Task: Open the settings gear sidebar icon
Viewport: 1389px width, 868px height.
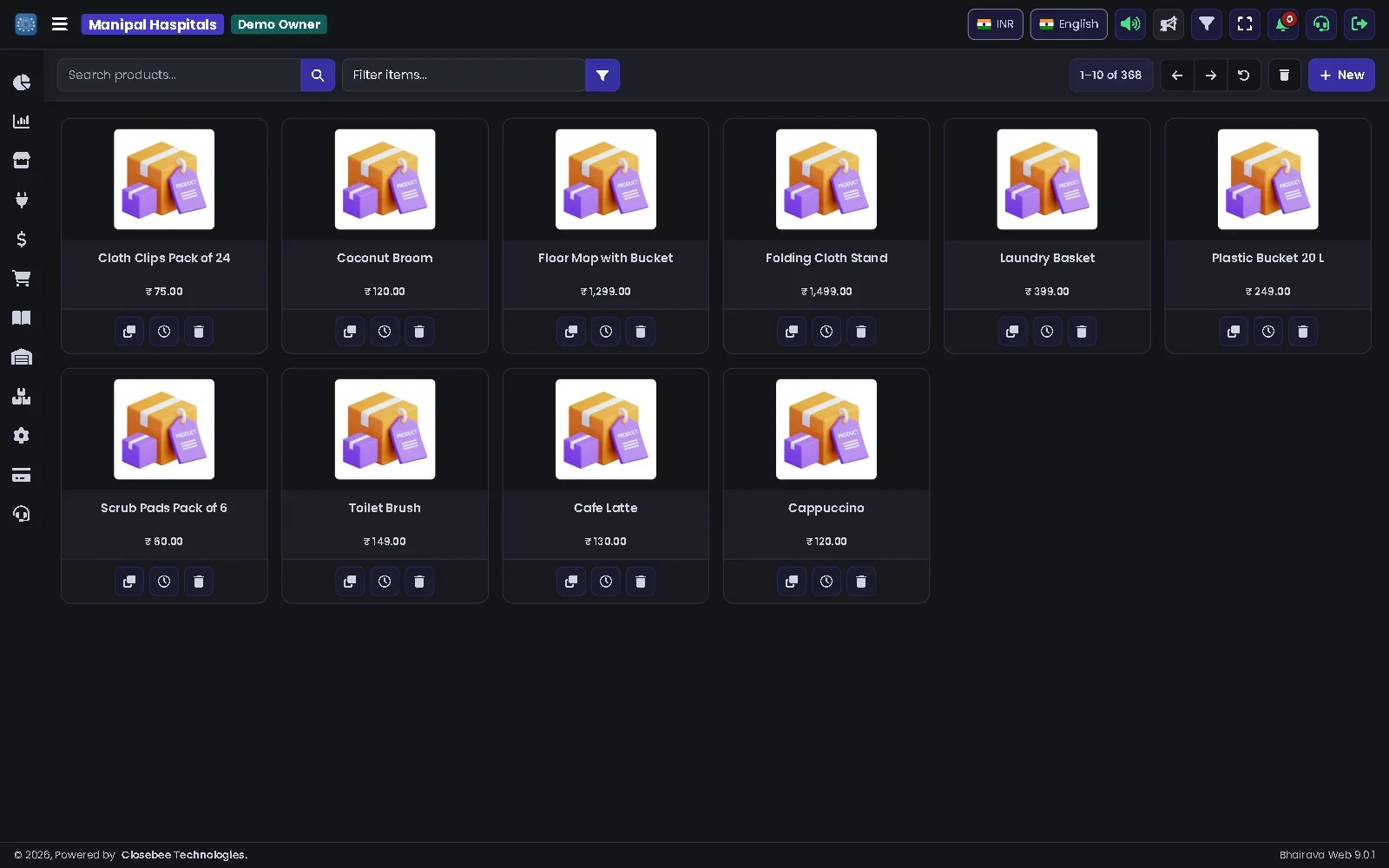Action: click(x=22, y=436)
